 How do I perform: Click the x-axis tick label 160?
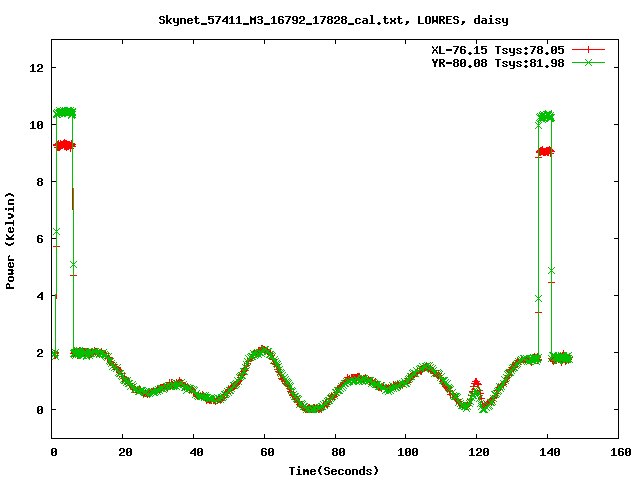pyautogui.click(x=618, y=453)
